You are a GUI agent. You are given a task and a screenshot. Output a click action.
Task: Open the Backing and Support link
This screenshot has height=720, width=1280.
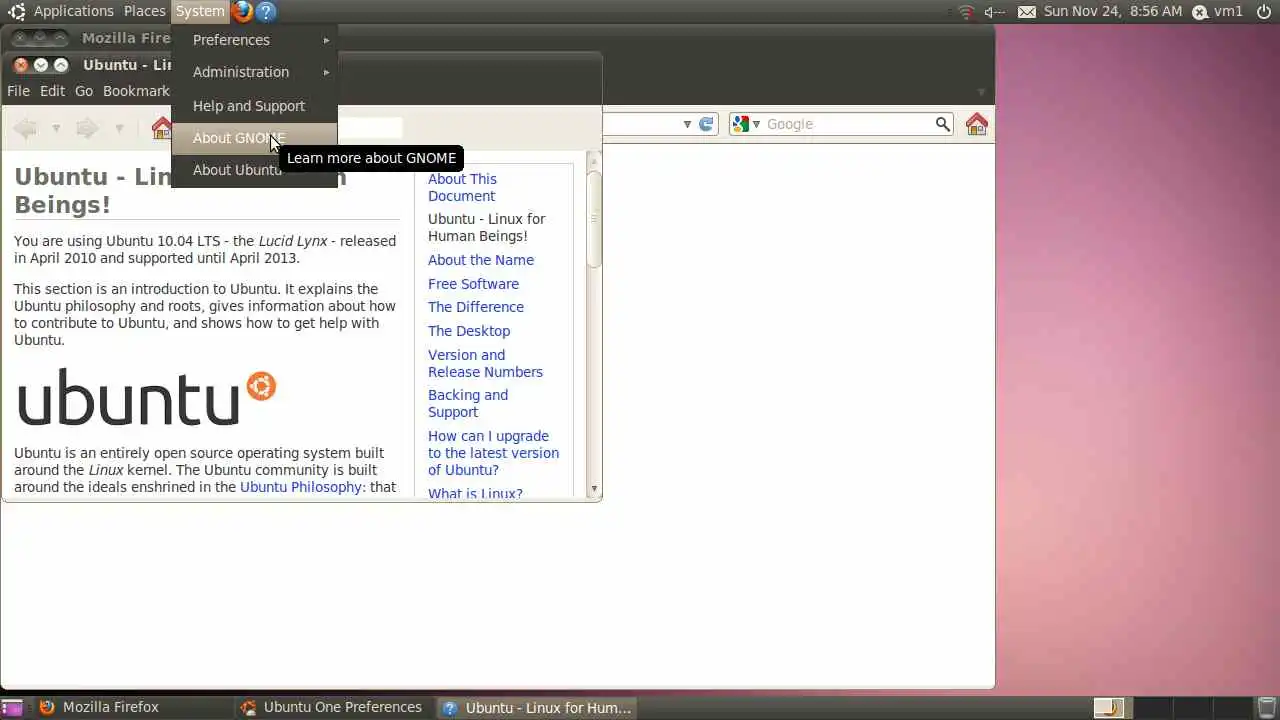(468, 403)
